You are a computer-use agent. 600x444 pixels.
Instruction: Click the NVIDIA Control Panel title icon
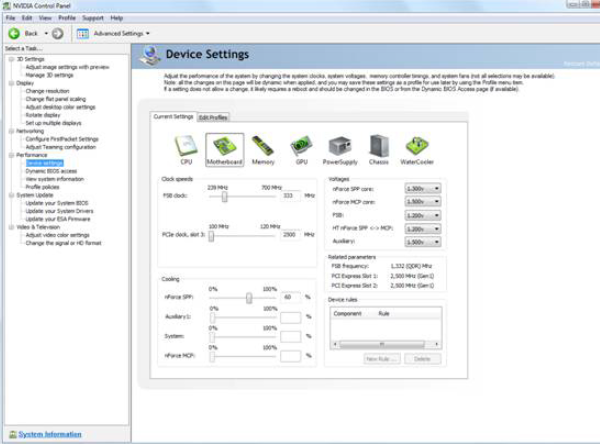point(7,5)
